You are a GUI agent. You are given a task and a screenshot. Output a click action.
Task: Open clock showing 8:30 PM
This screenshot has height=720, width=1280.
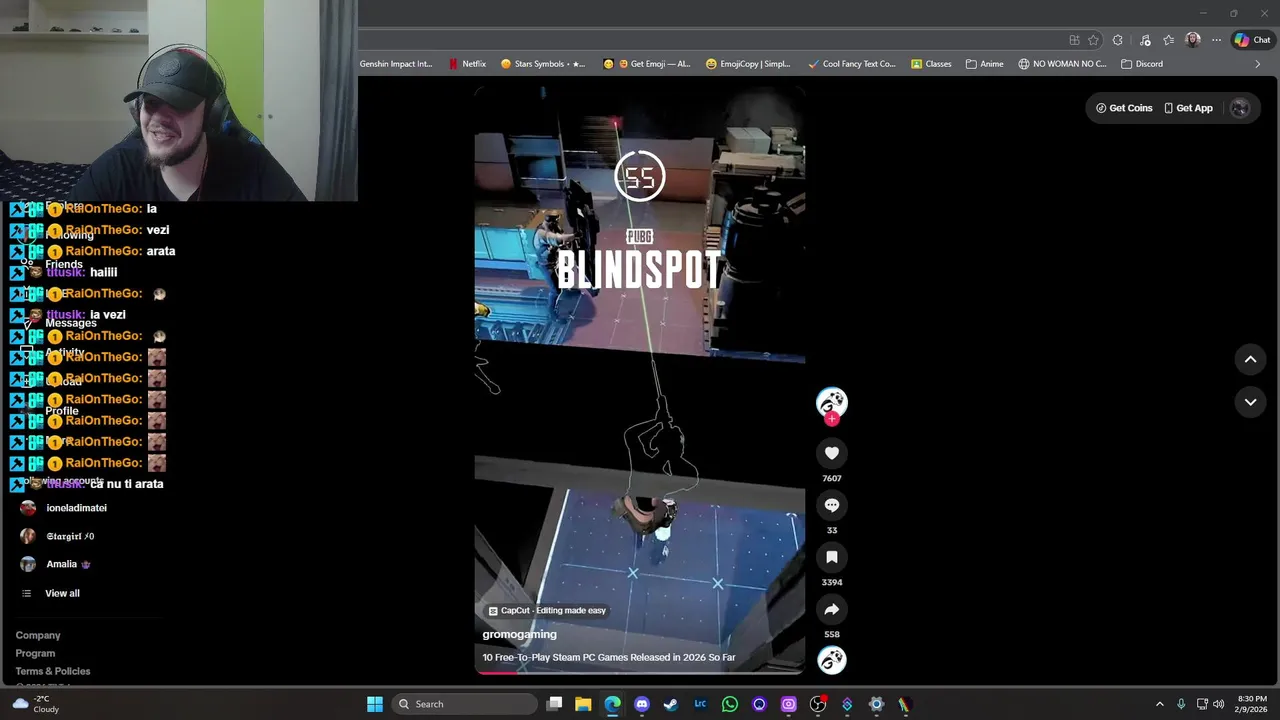tap(1252, 704)
